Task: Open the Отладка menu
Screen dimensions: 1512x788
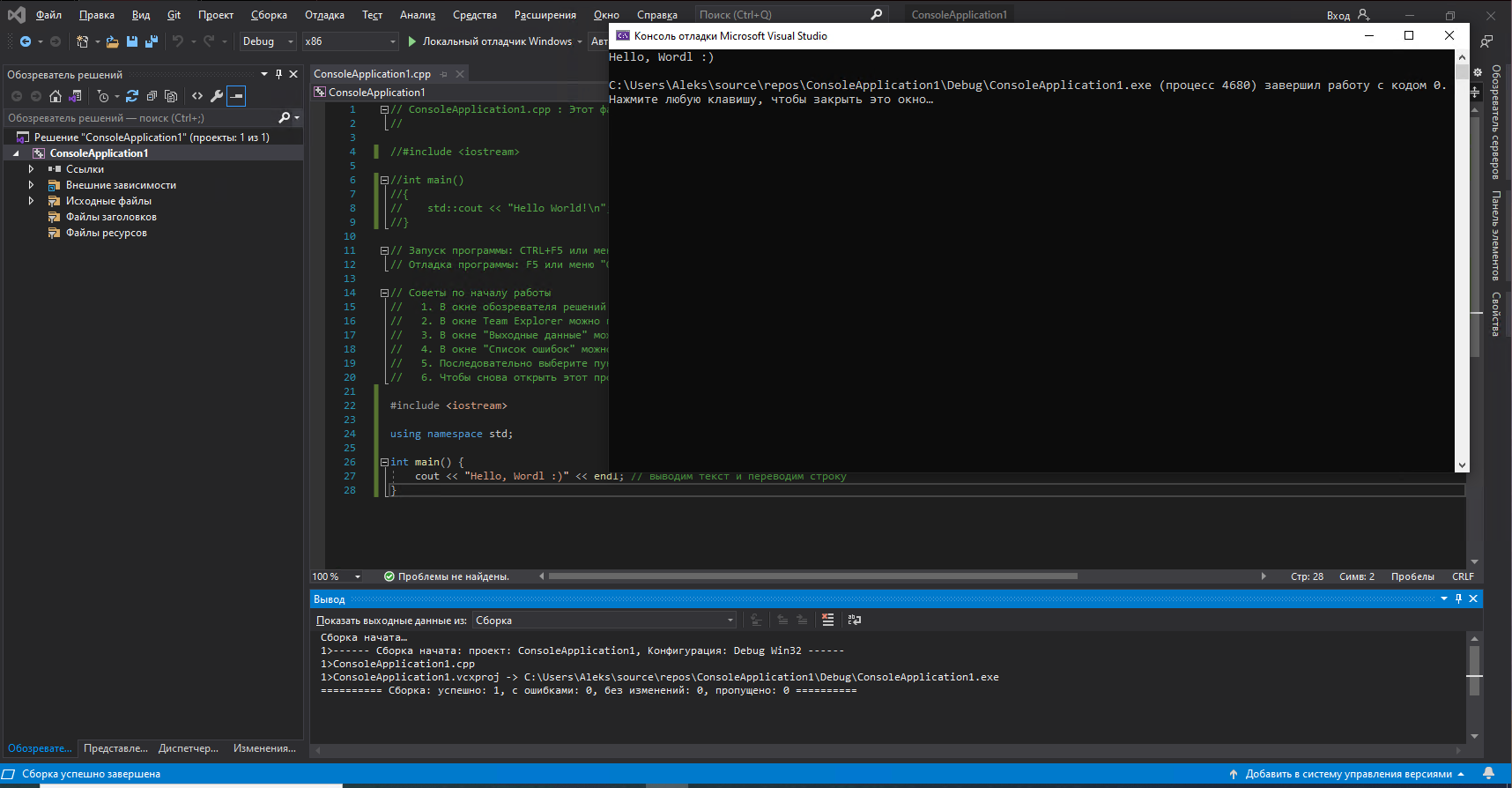Action: coord(324,15)
